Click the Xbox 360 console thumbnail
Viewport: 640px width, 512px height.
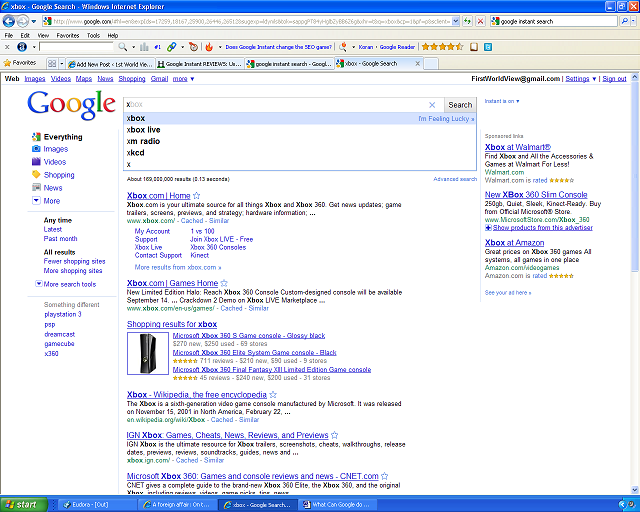[x=148, y=353]
